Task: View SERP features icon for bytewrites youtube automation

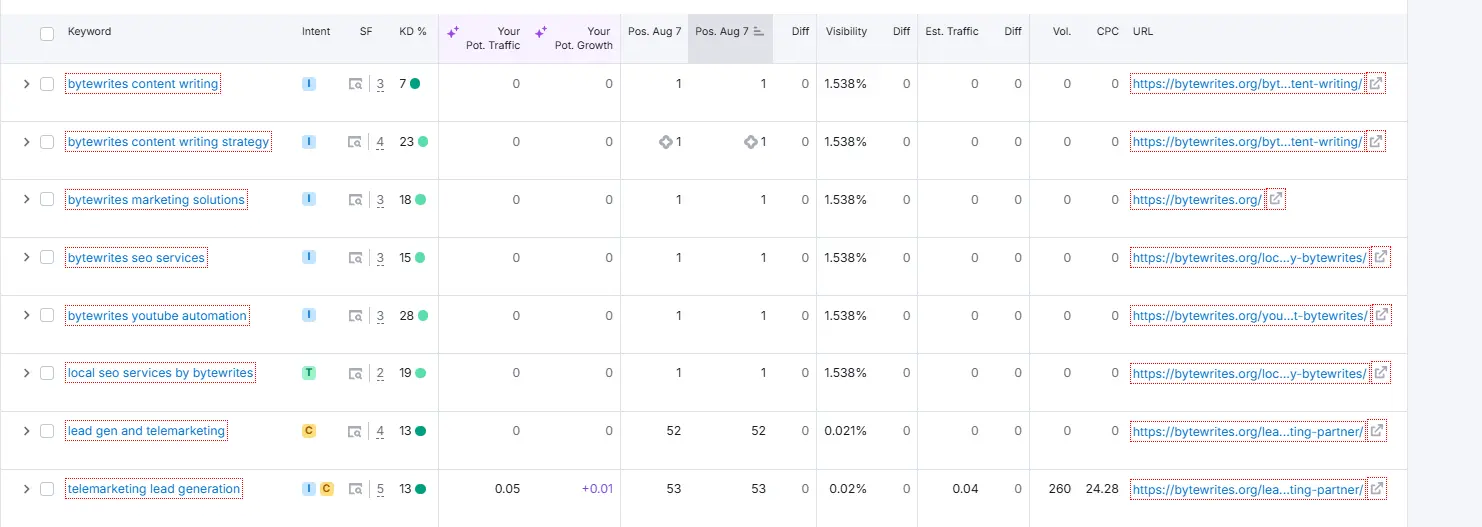Action: click(355, 316)
